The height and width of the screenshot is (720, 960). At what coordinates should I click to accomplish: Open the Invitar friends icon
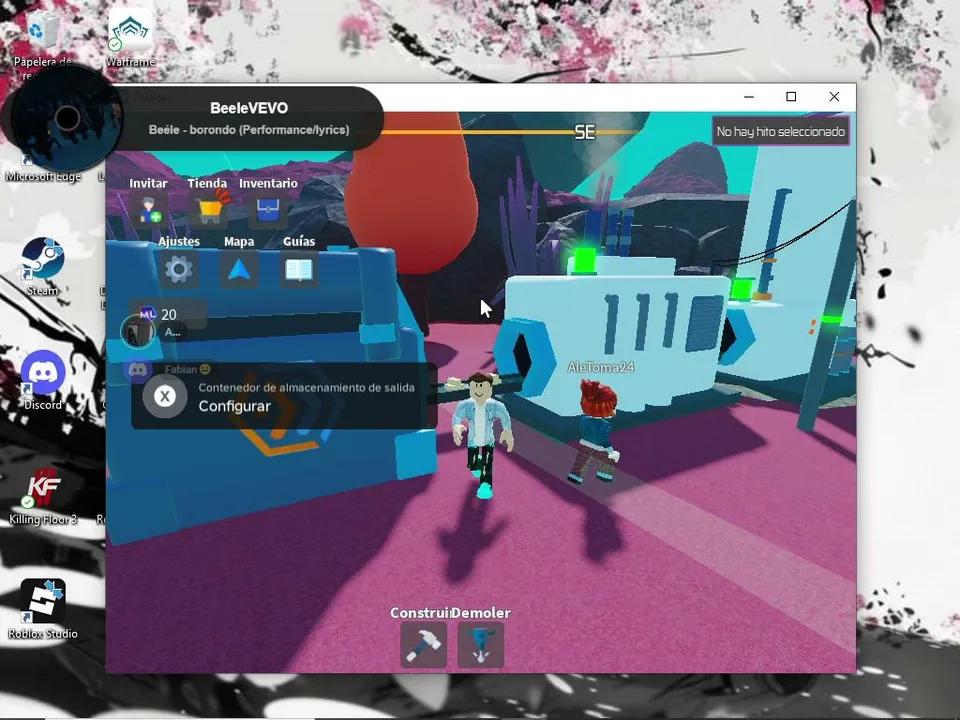pos(149,210)
